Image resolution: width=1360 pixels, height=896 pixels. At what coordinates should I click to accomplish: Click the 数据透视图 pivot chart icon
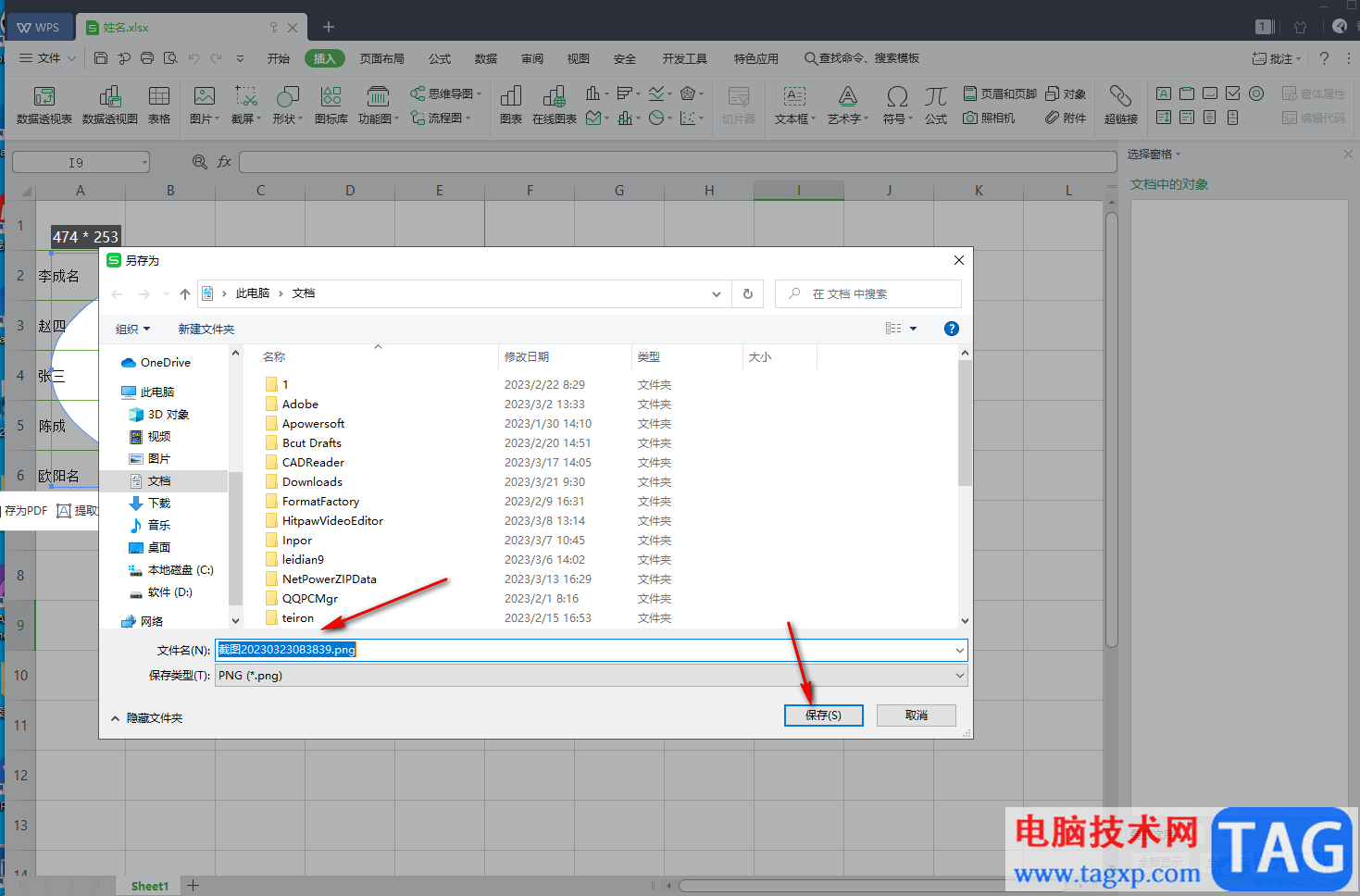pyautogui.click(x=110, y=96)
